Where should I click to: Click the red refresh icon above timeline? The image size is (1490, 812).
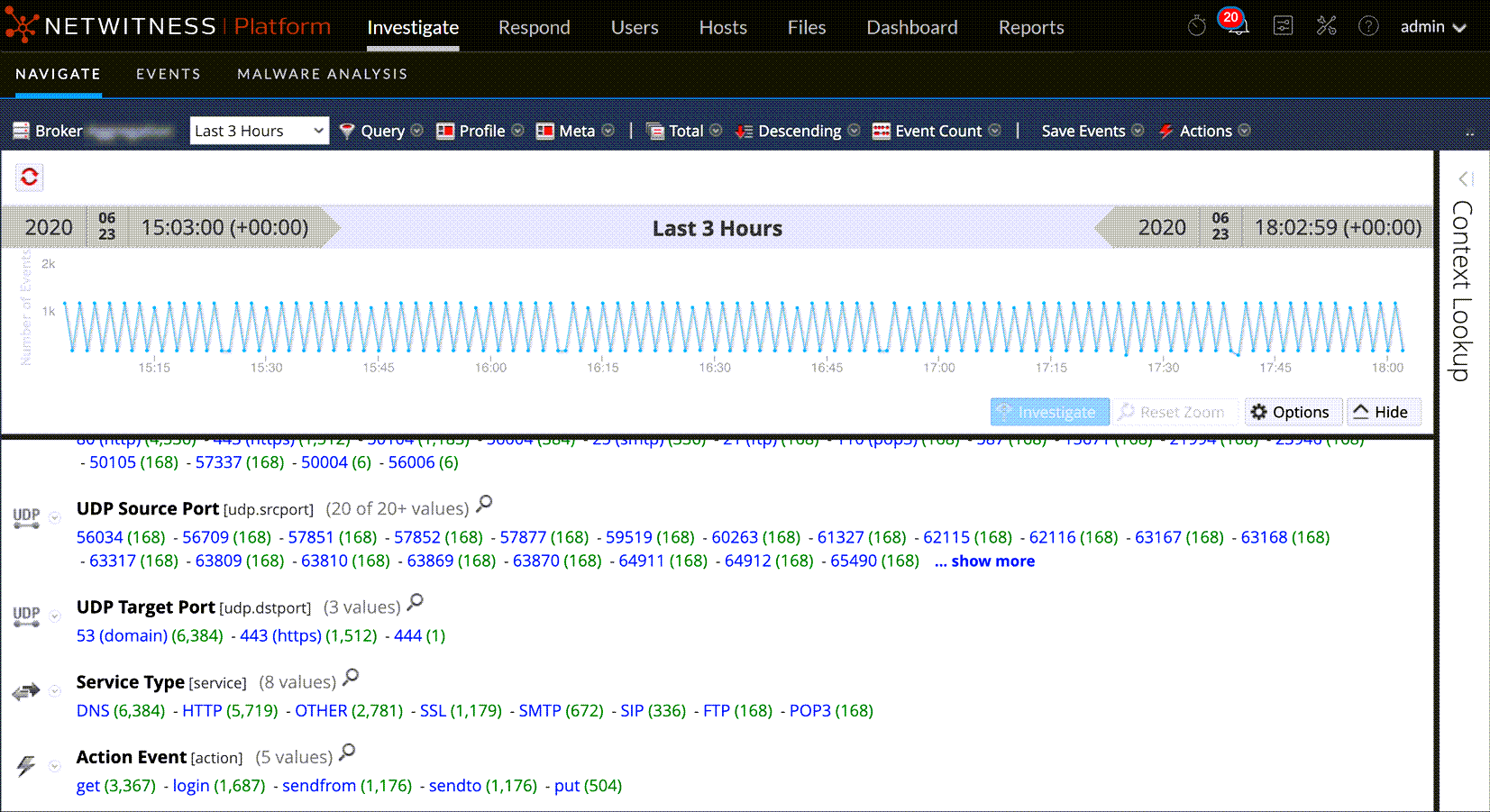pyautogui.click(x=30, y=177)
